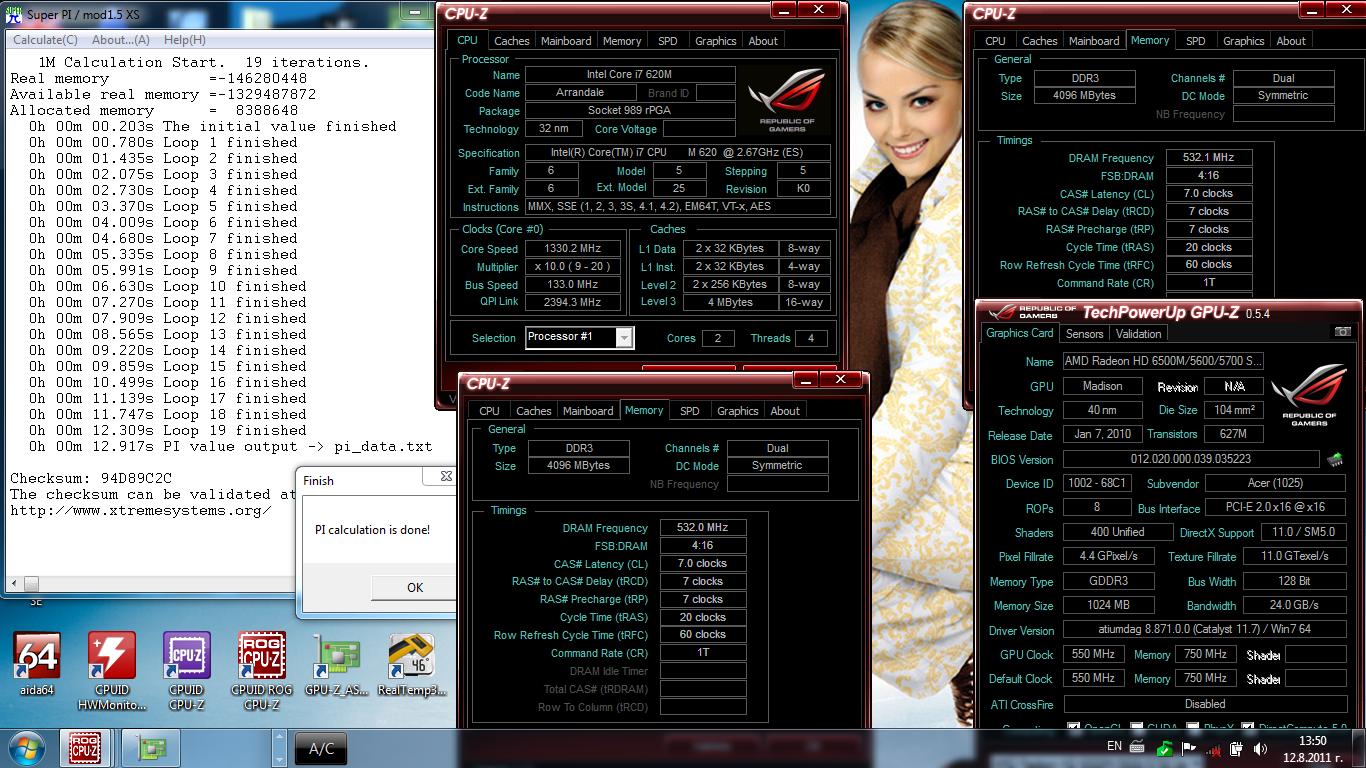Click the Loop 19 finished line in Super PI

168,430
